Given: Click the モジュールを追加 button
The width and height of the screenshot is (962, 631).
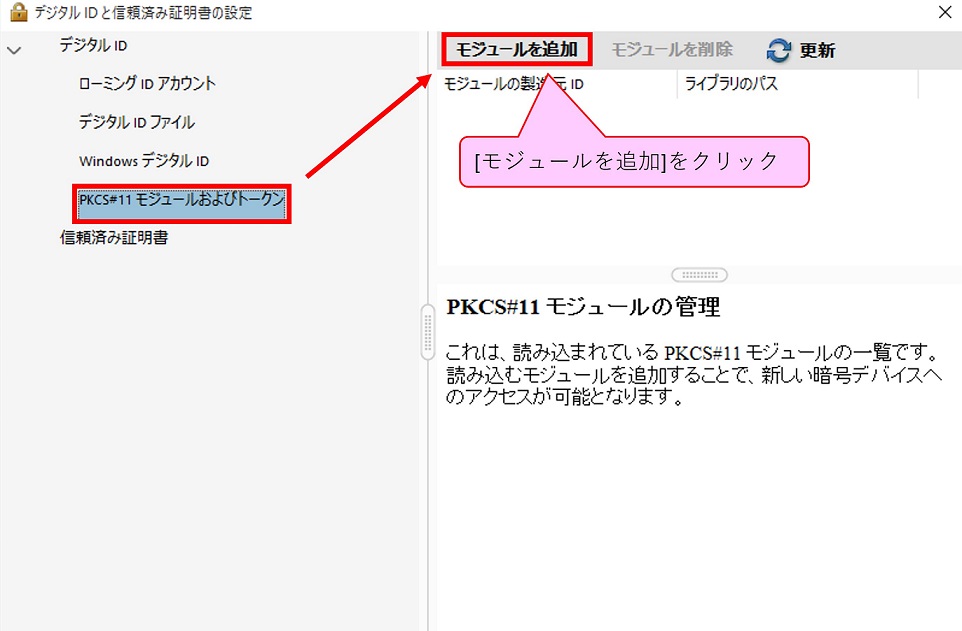Looking at the screenshot, I should coord(516,49).
